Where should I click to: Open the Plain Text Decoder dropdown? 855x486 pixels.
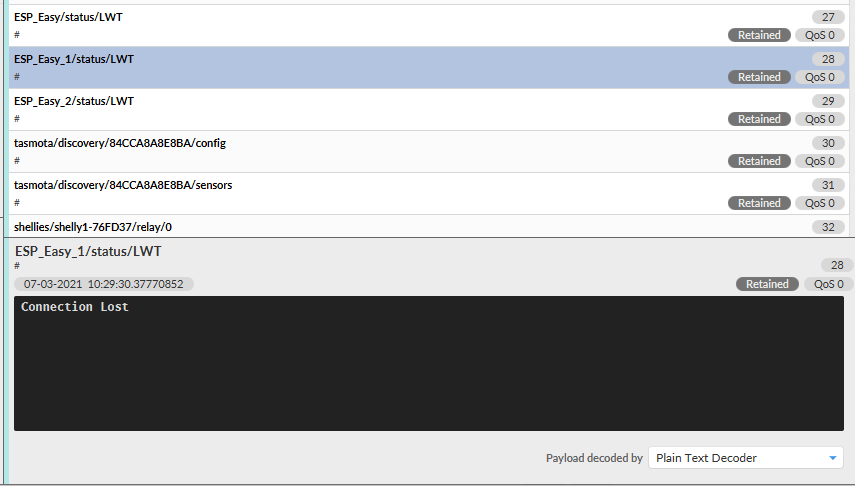click(745, 458)
